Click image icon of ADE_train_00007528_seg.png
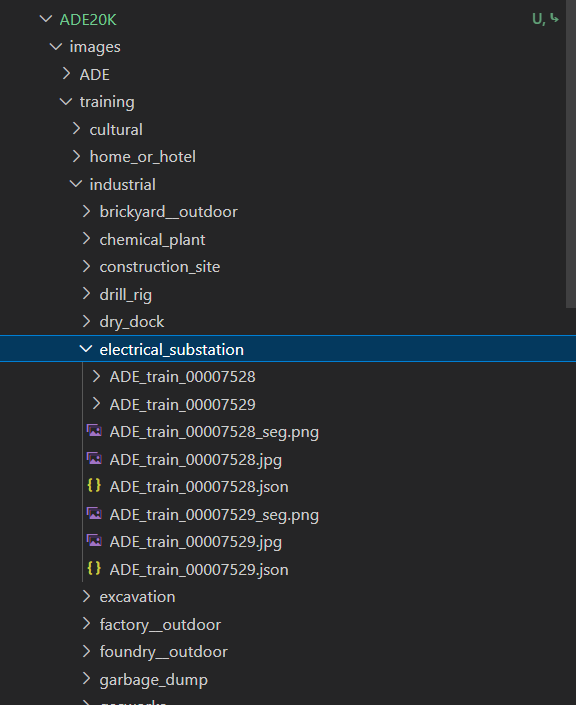The width and height of the screenshot is (576, 705). [x=94, y=431]
